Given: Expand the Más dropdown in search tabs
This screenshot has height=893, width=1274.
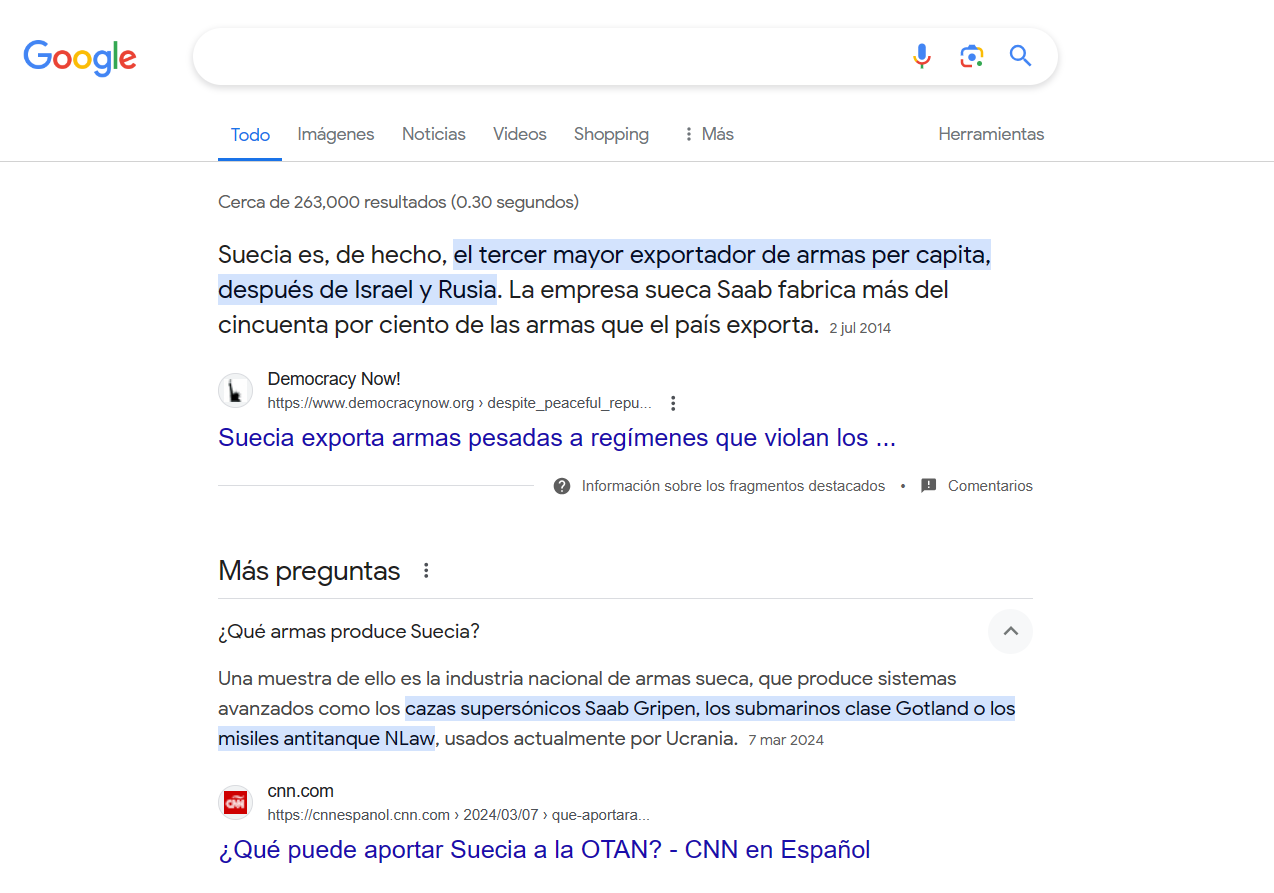Looking at the screenshot, I should coord(708,134).
